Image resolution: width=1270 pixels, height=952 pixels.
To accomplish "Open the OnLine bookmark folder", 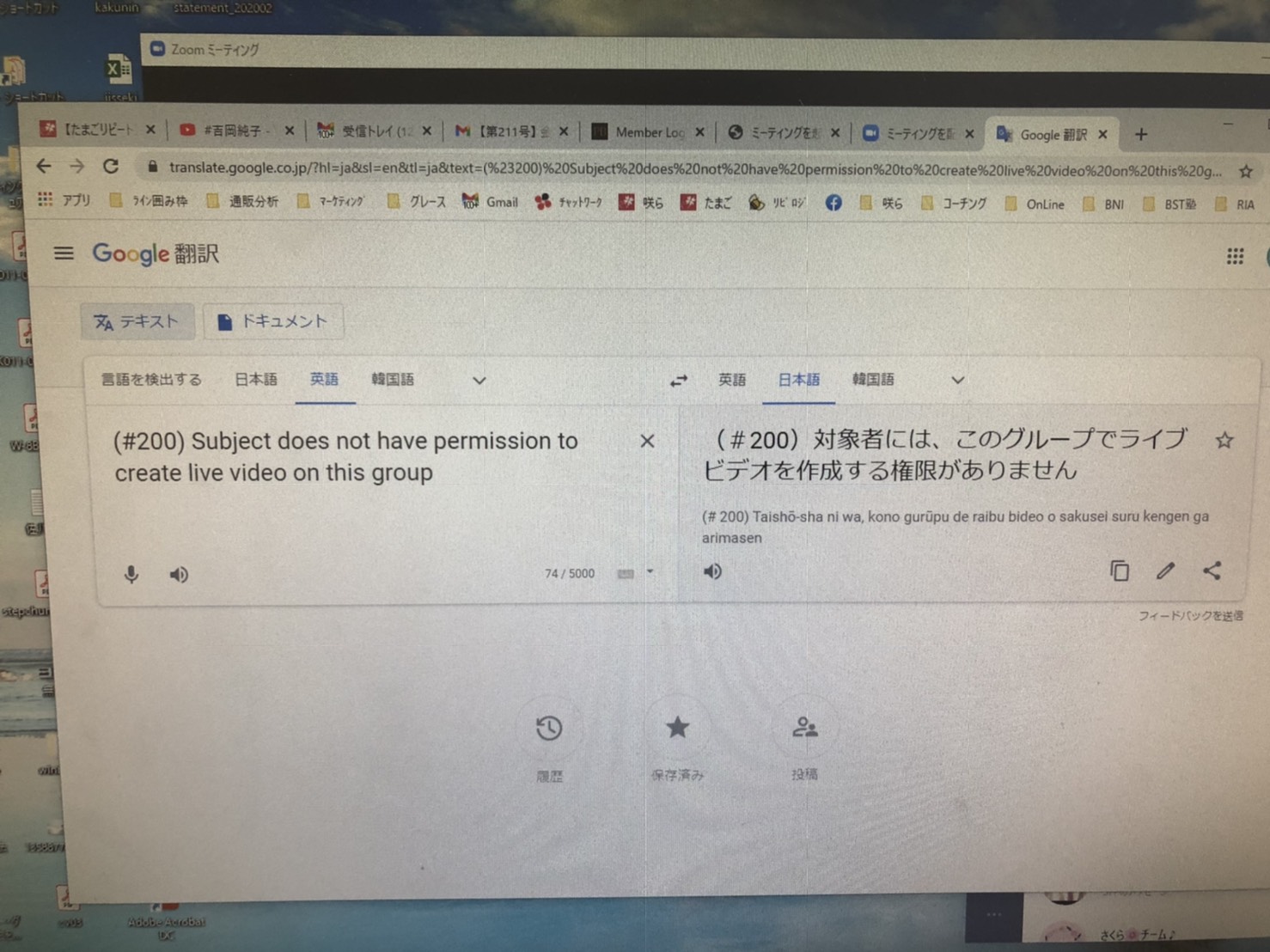I will click(x=1035, y=204).
